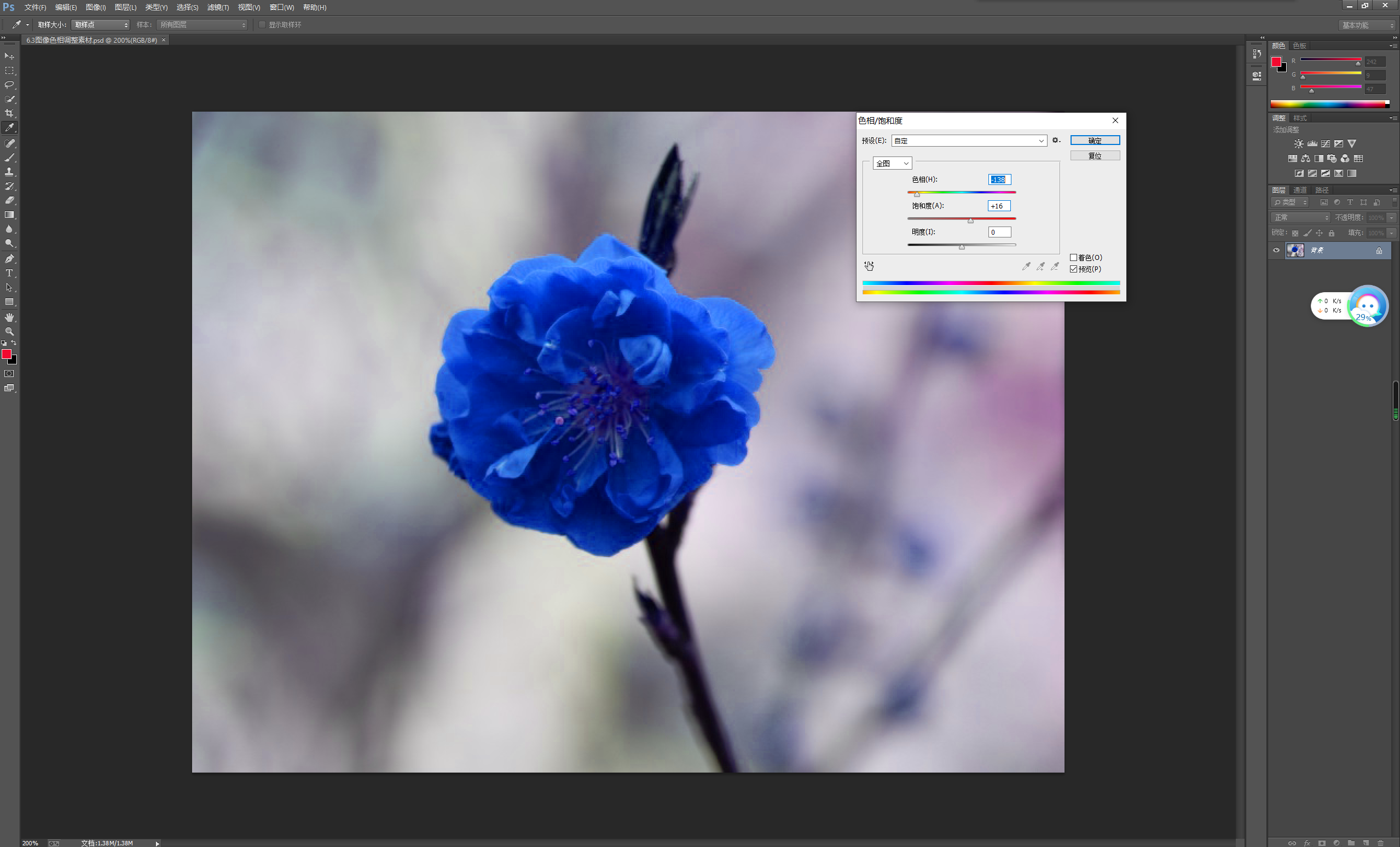Select the Horizontal Type tool
Image resolution: width=1400 pixels, height=847 pixels.
pyautogui.click(x=10, y=272)
